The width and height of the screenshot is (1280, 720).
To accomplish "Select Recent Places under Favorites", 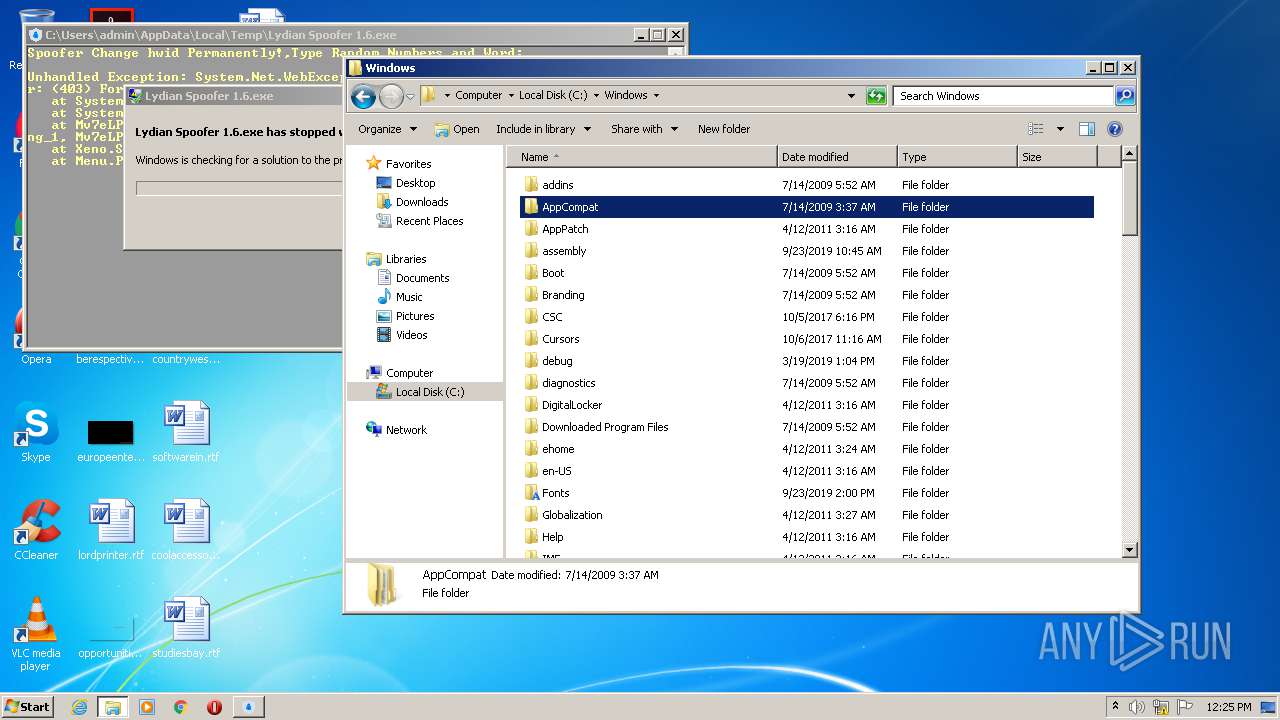I will [x=429, y=221].
